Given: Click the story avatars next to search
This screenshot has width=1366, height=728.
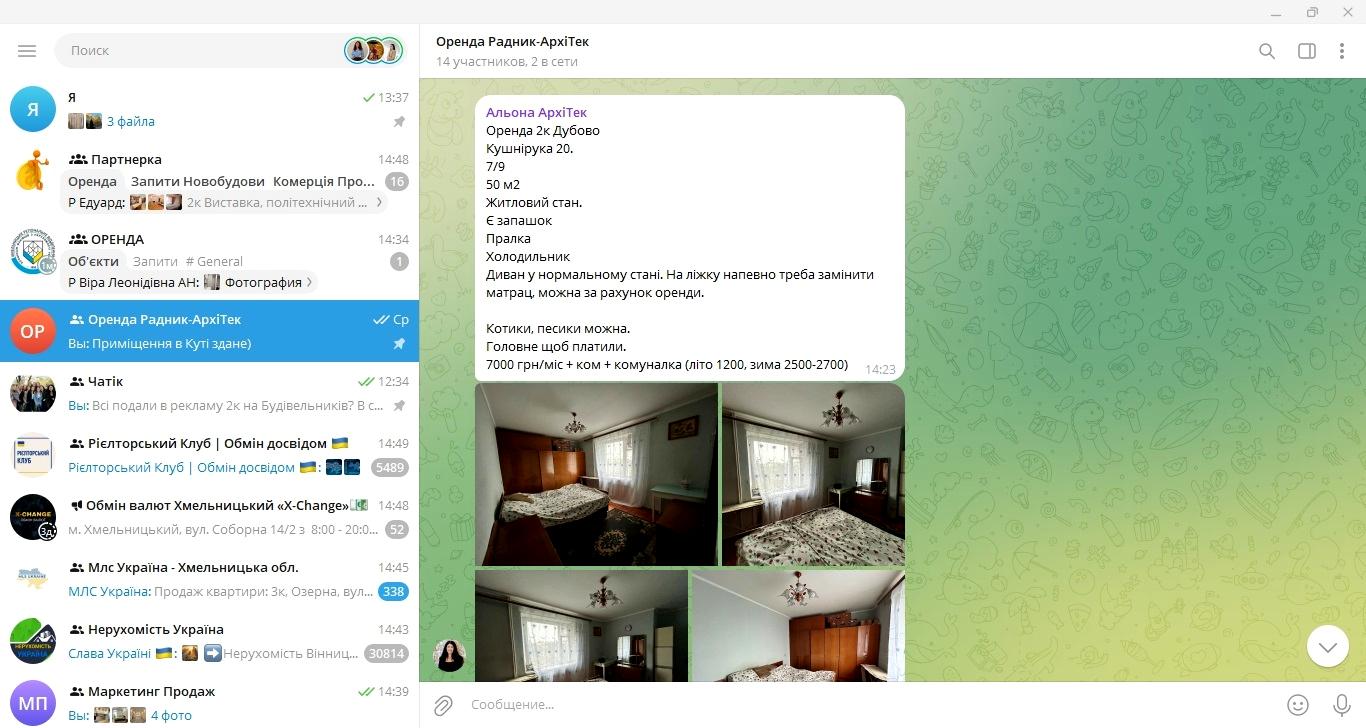Looking at the screenshot, I should coord(373,51).
